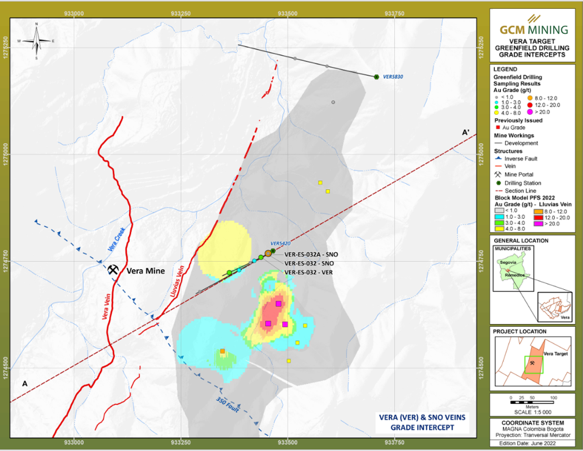Click the 350 Fault label

(x=227, y=405)
